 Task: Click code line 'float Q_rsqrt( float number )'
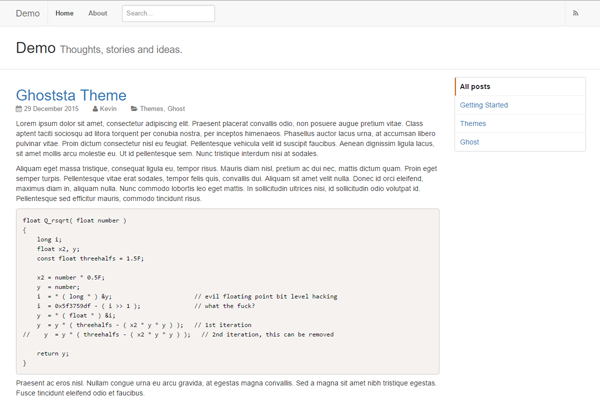tap(75, 220)
